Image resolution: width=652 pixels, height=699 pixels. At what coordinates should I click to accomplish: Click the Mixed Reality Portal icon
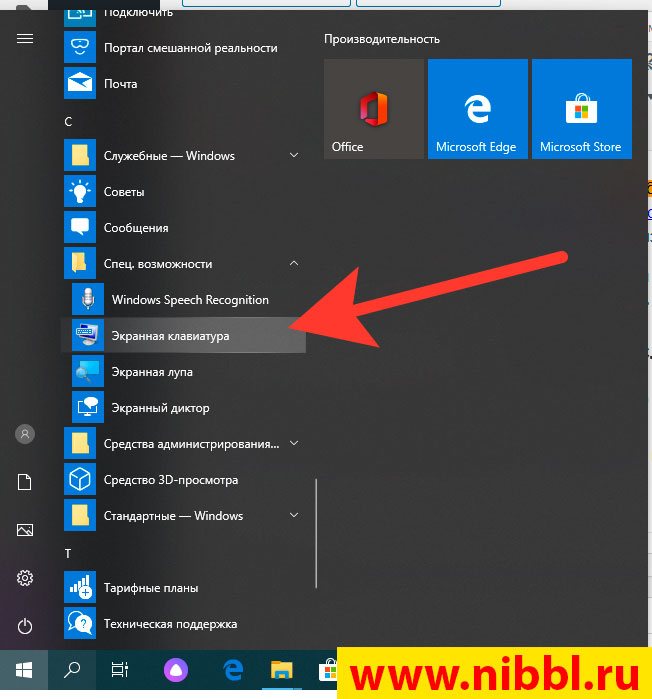pos(80,47)
